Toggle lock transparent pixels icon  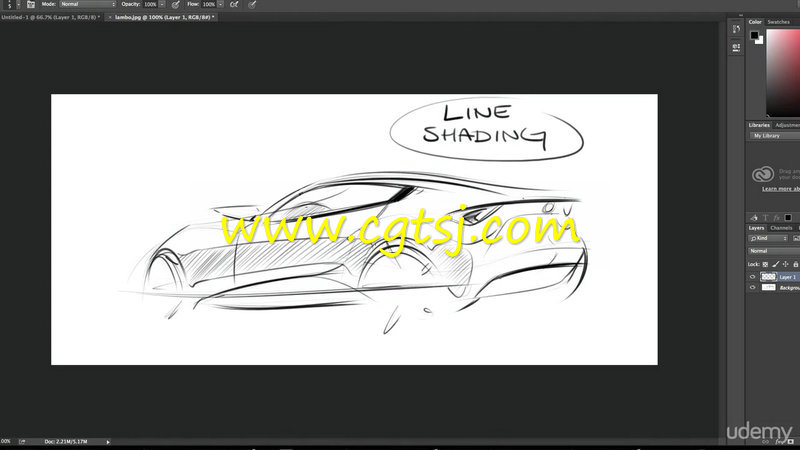[x=765, y=264]
